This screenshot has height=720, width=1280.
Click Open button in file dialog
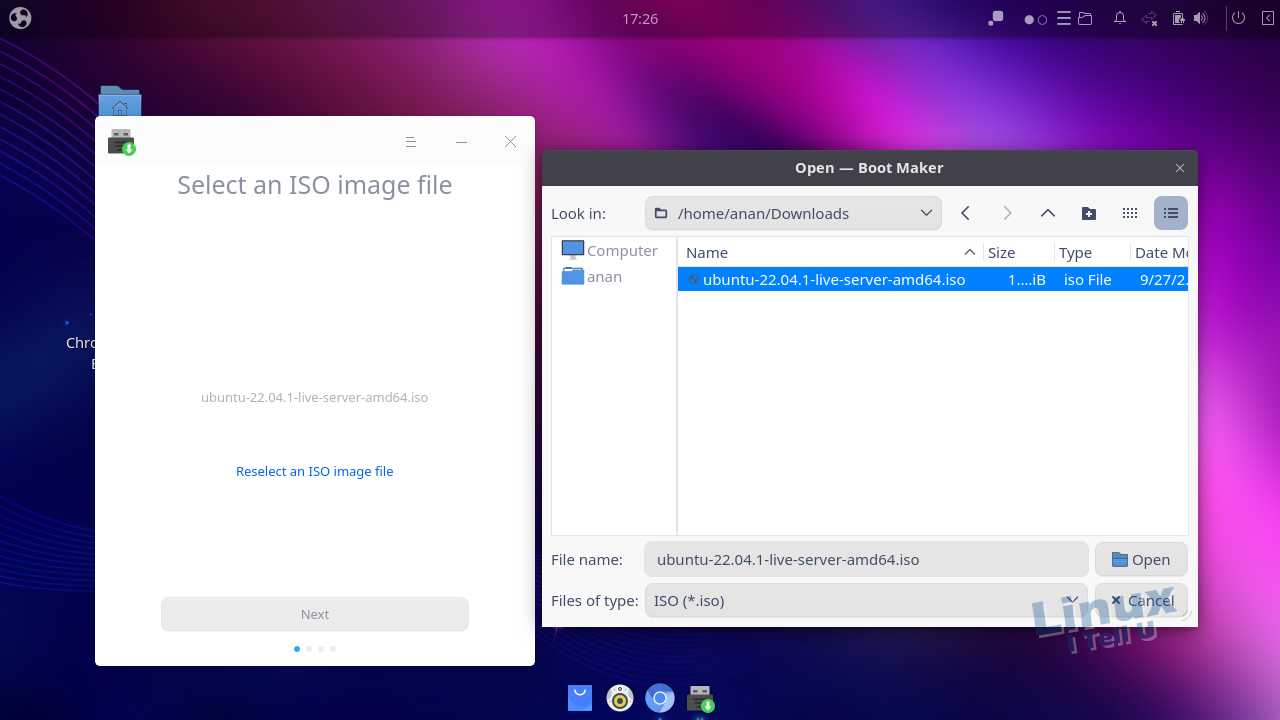coord(1141,559)
